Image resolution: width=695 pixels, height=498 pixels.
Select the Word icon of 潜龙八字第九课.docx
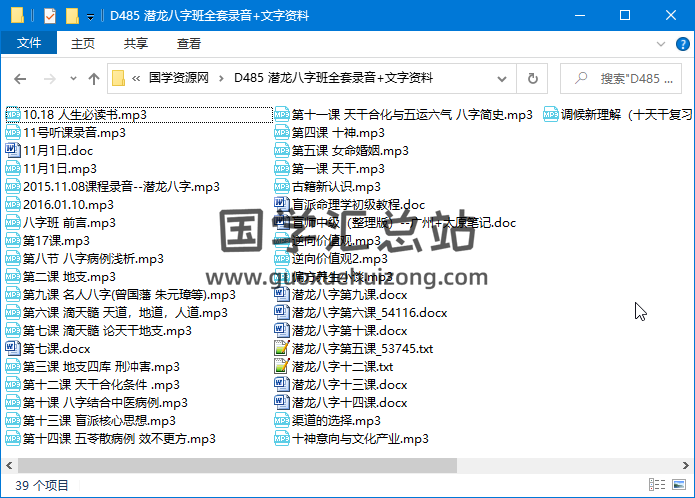coord(282,294)
